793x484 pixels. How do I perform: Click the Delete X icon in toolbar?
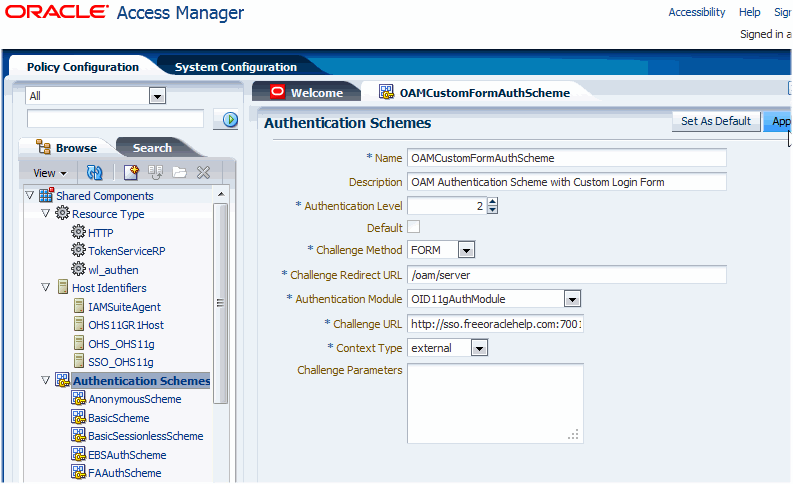pyautogui.click(x=203, y=173)
